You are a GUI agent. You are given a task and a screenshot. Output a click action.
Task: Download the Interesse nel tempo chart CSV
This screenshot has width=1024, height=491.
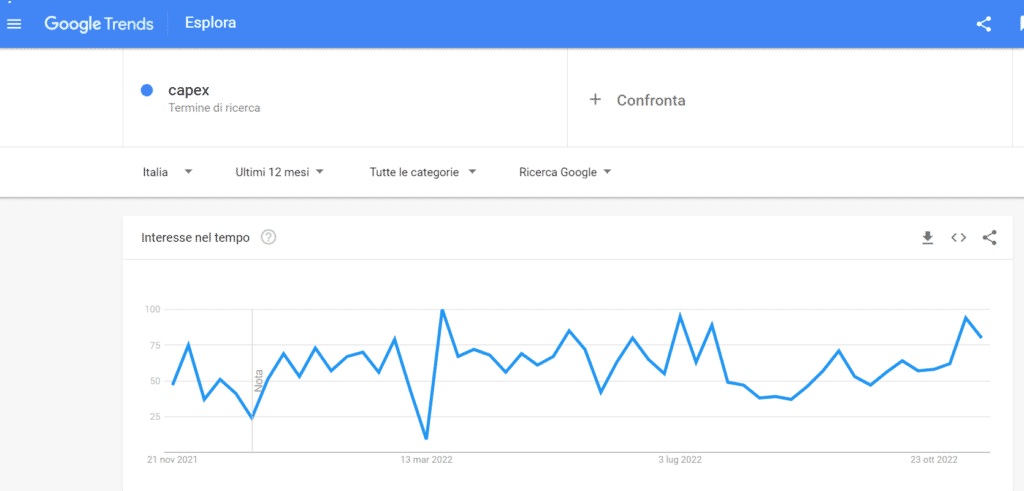927,238
